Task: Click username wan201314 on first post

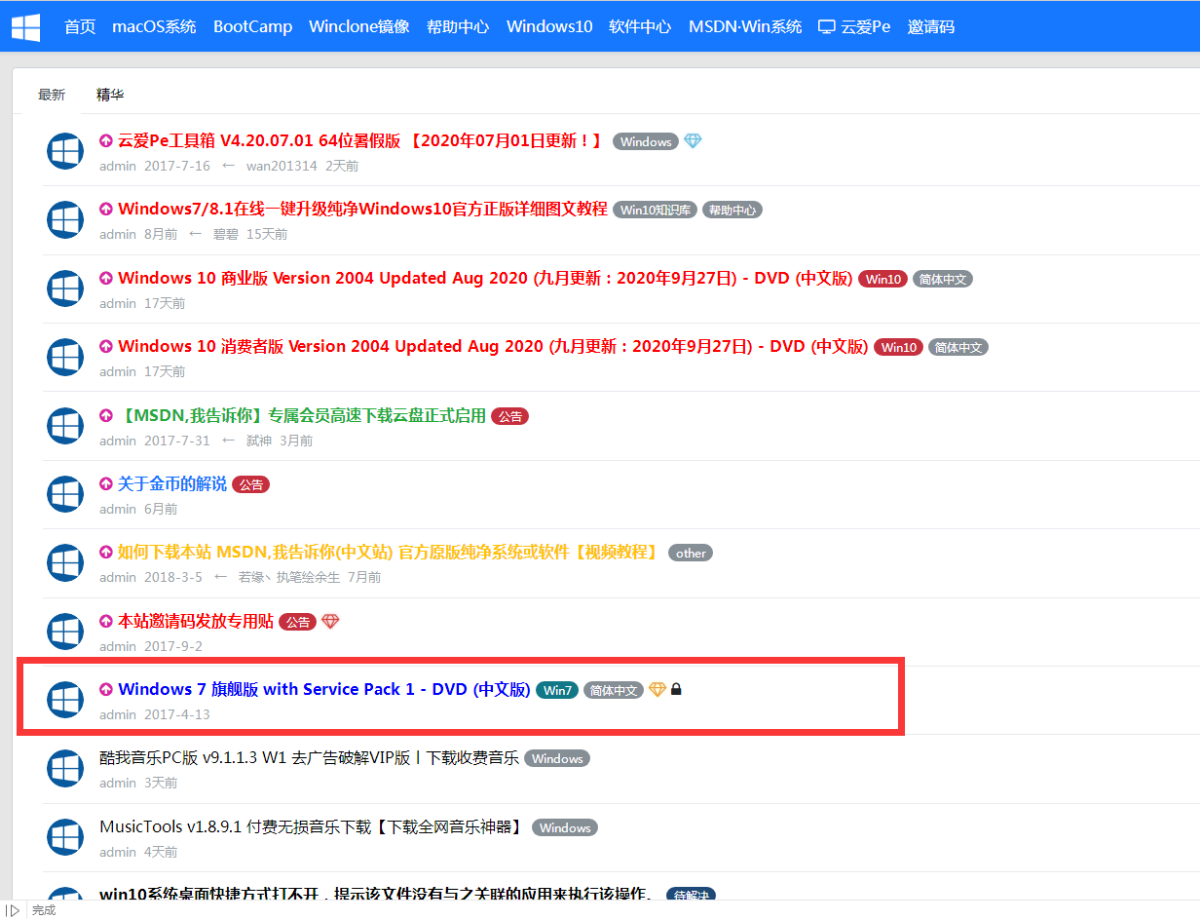Action: coord(281,166)
